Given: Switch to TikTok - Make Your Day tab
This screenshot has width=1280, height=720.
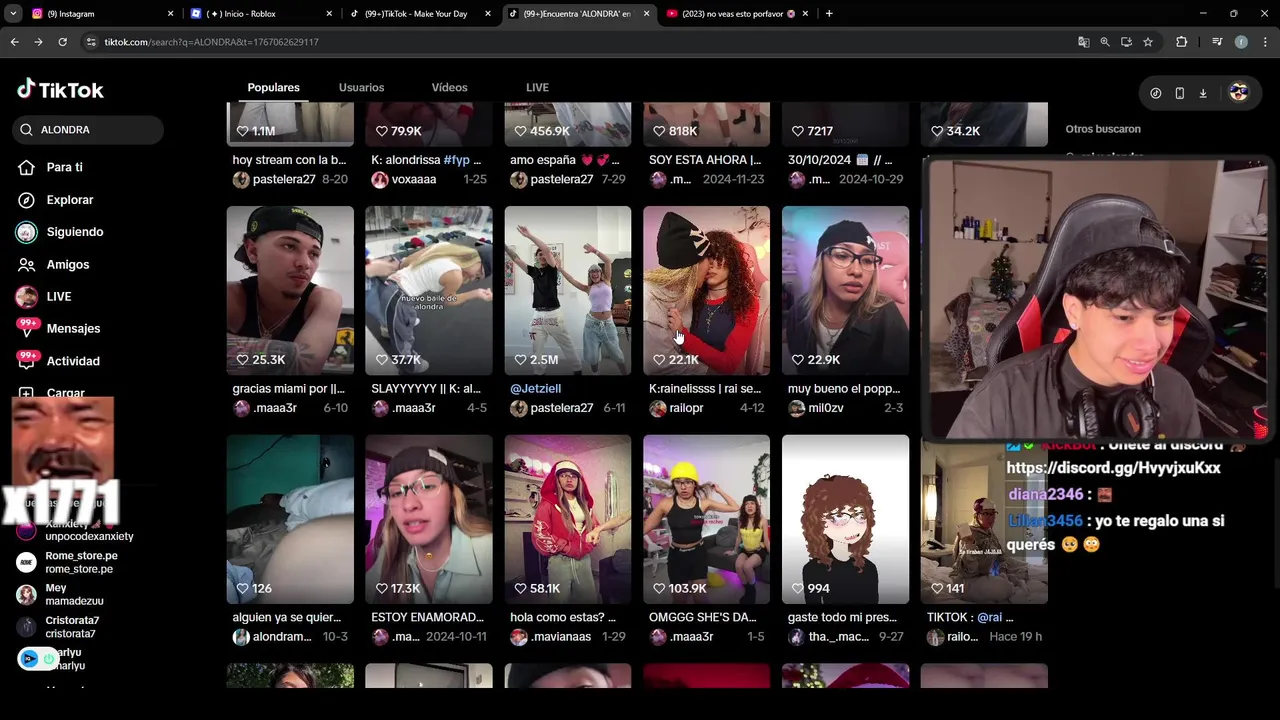Looking at the screenshot, I should pos(420,14).
